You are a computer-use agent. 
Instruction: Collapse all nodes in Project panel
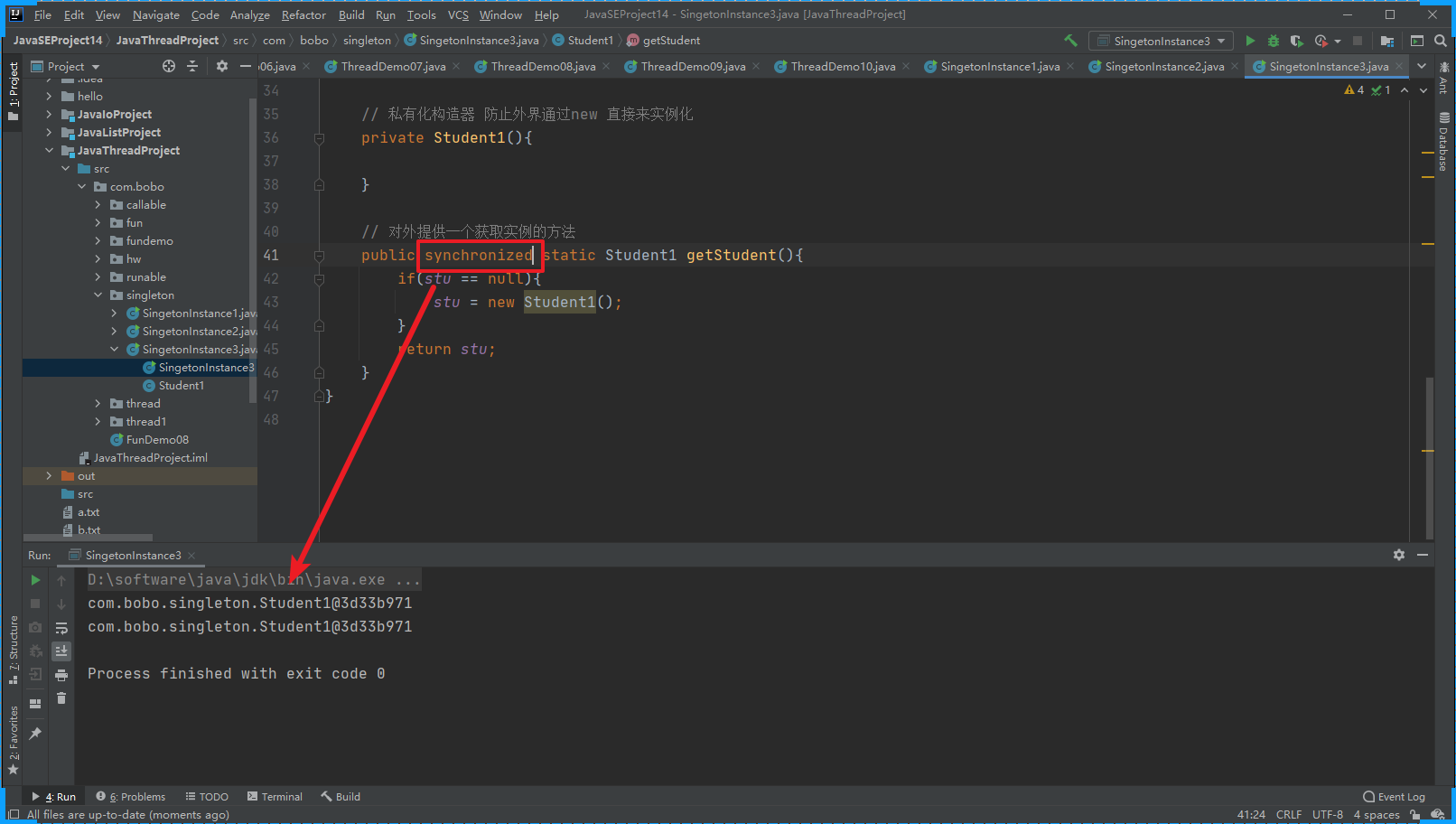(192, 66)
